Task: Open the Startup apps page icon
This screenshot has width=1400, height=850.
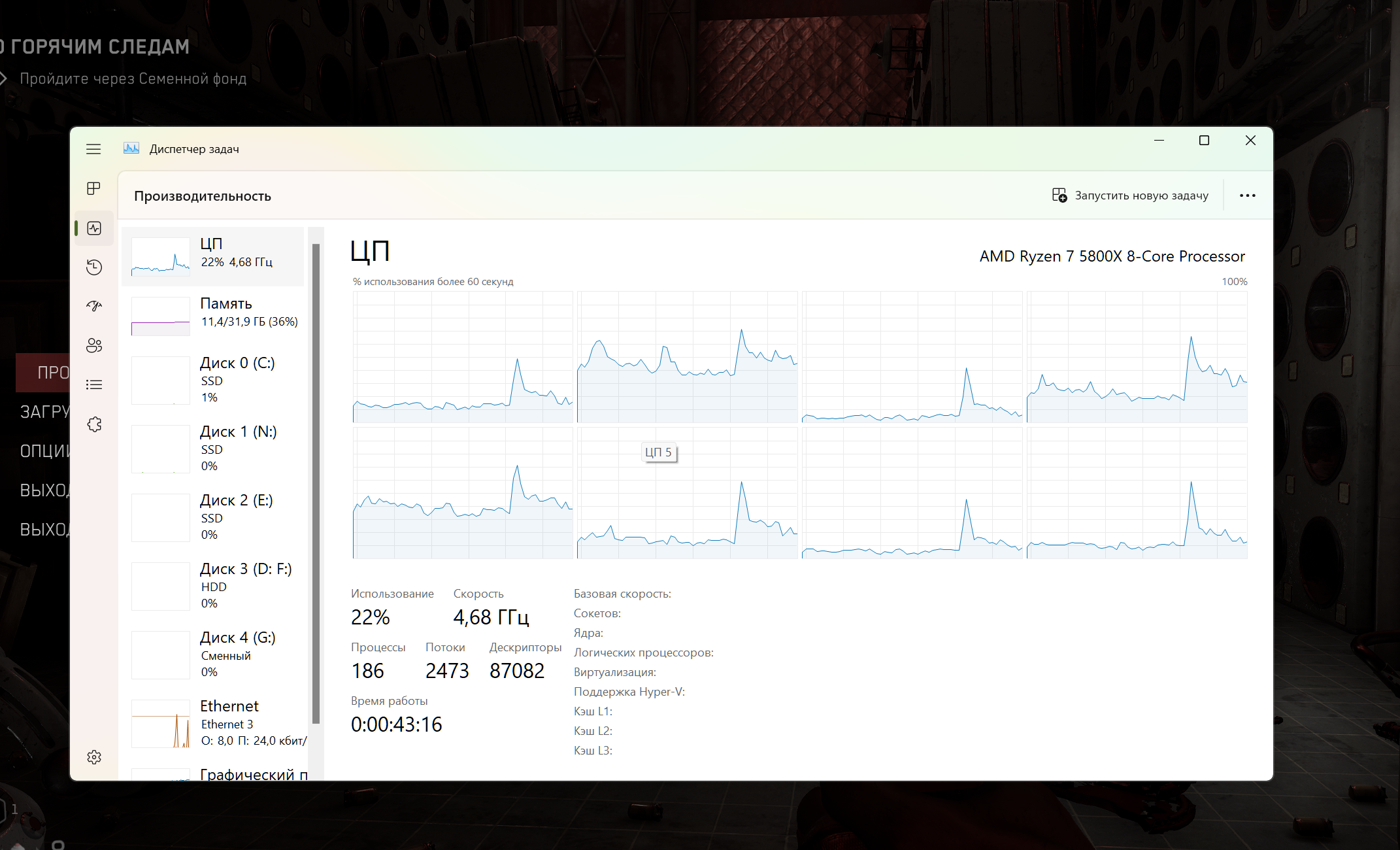Action: 94,306
